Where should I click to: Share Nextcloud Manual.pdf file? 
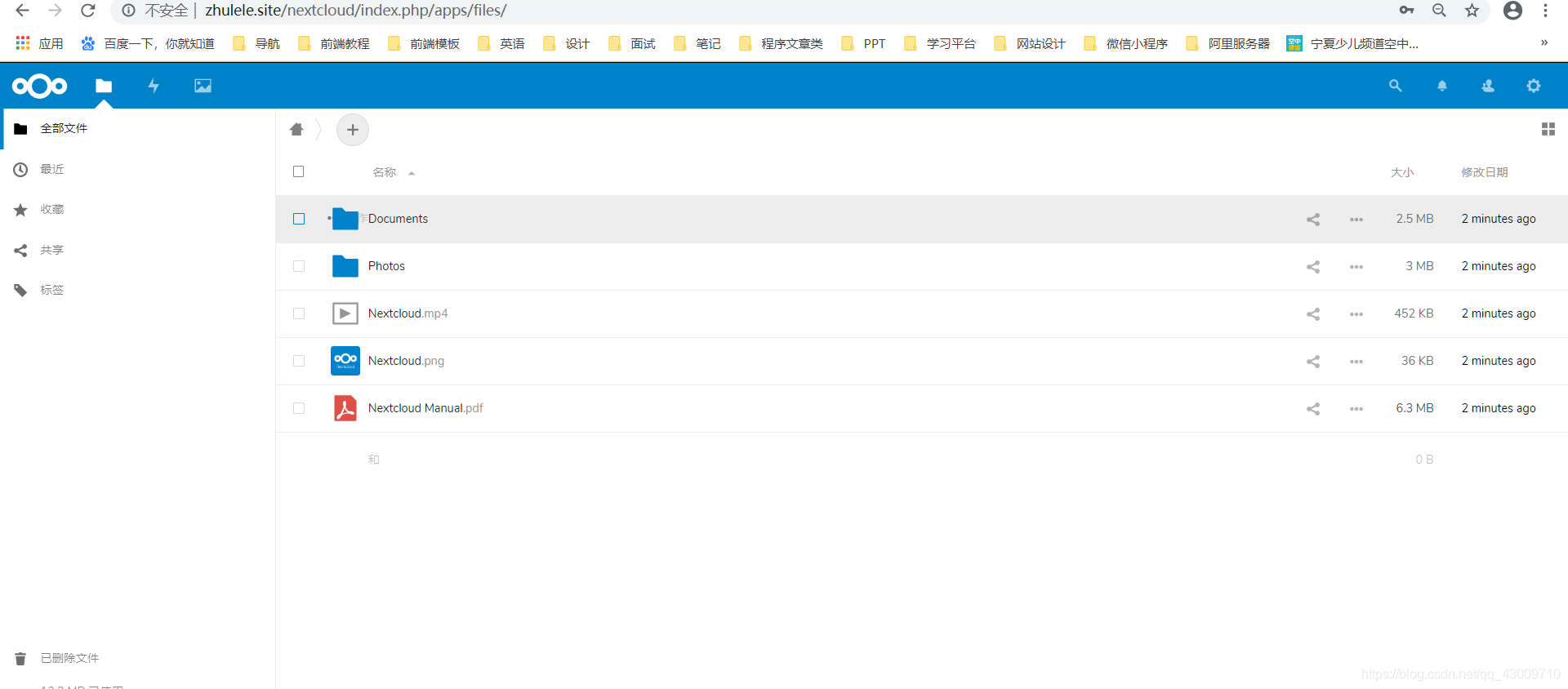1313,409
